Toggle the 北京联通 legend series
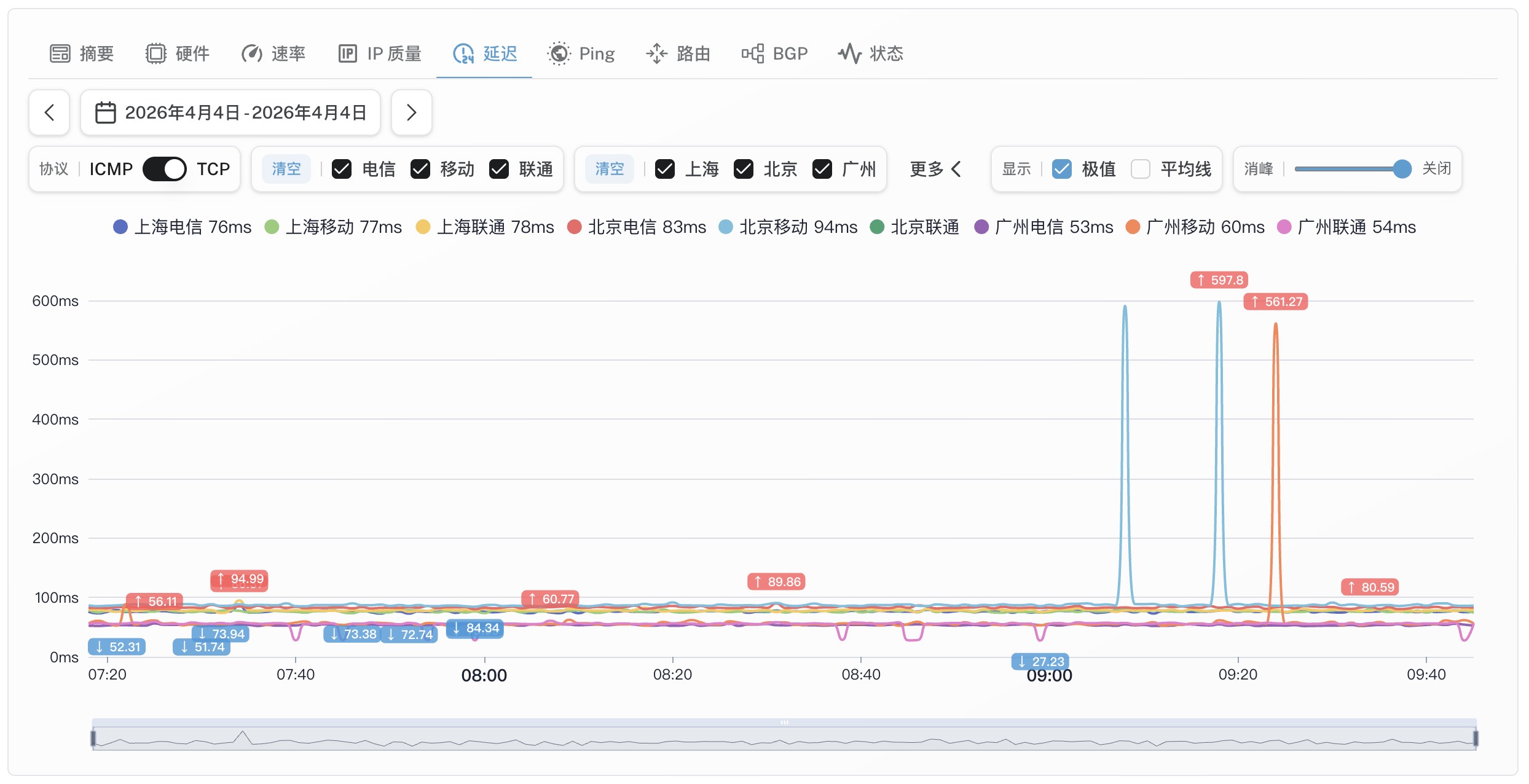 pos(914,227)
